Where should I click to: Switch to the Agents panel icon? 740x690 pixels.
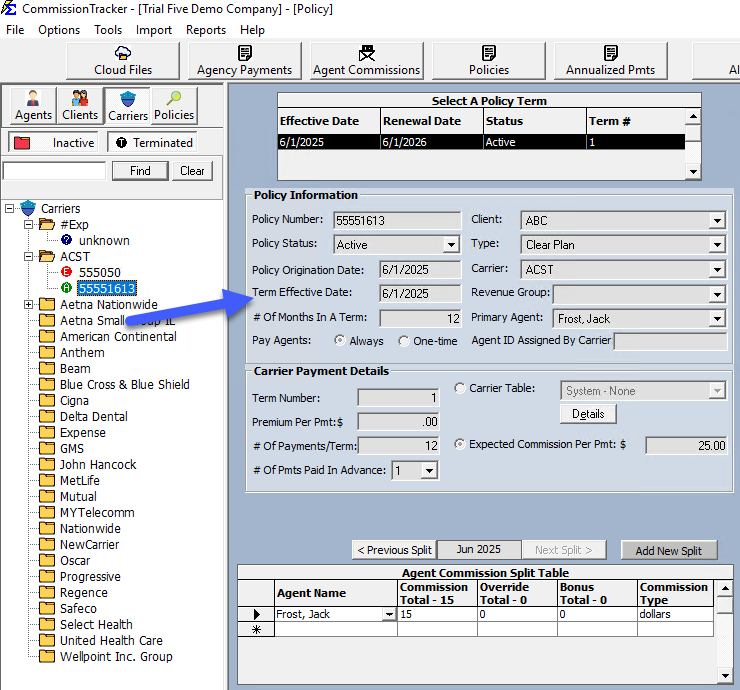(34, 105)
